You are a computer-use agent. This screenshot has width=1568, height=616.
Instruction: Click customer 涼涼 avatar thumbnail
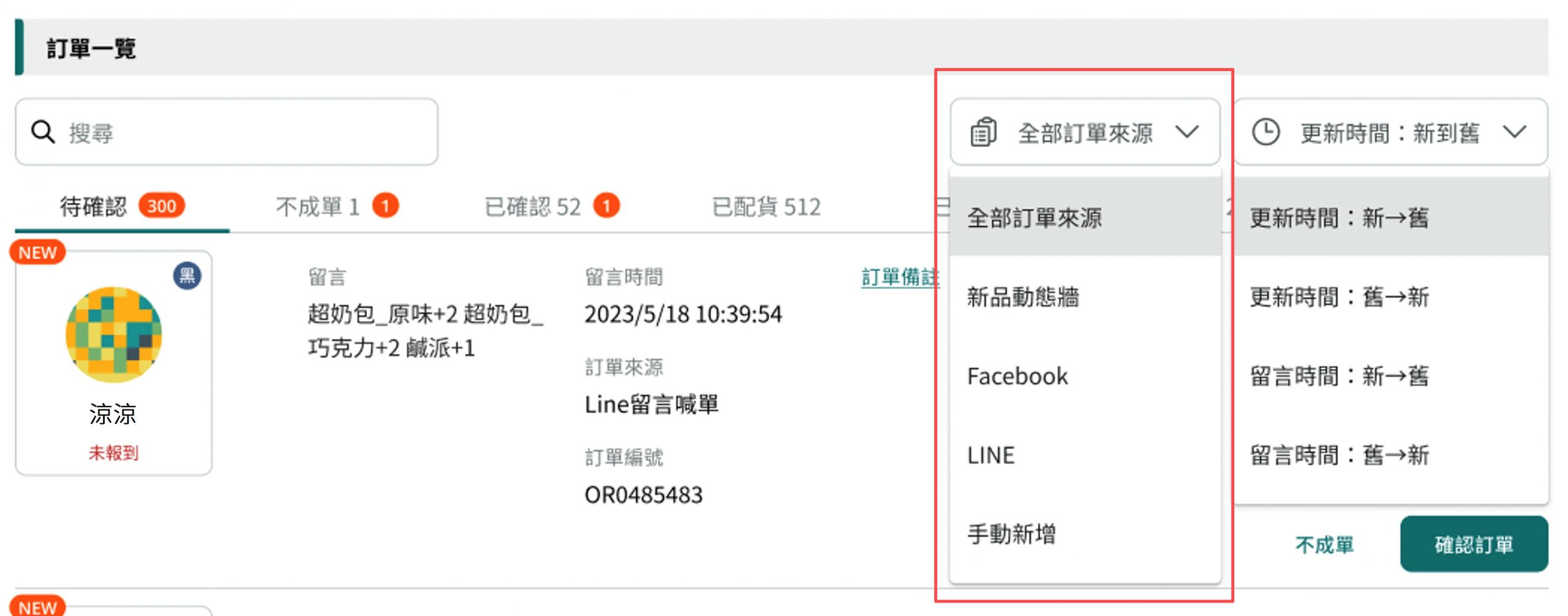pyautogui.click(x=113, y=335)
